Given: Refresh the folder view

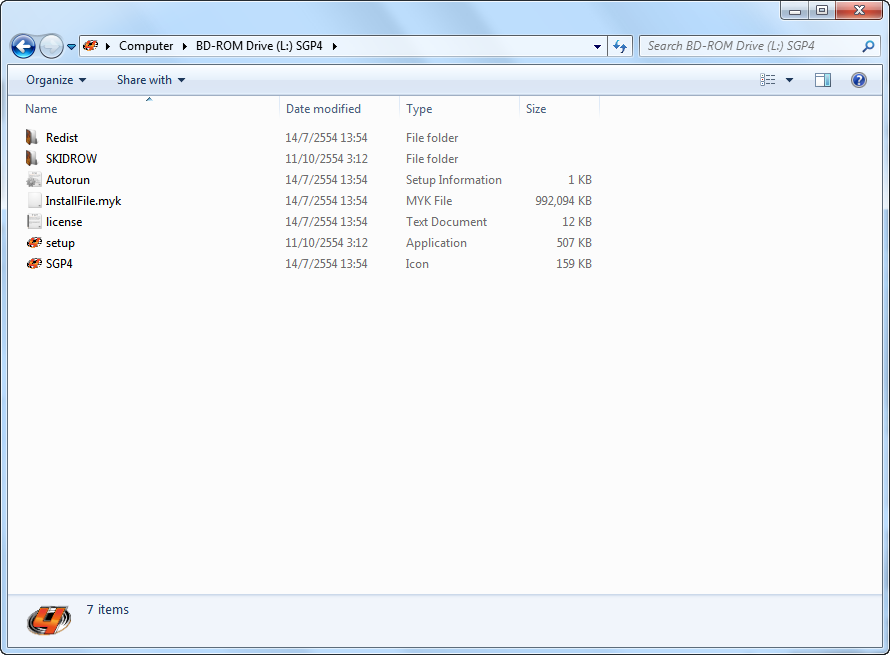Looking at the screenshot, I should [620, 47].
